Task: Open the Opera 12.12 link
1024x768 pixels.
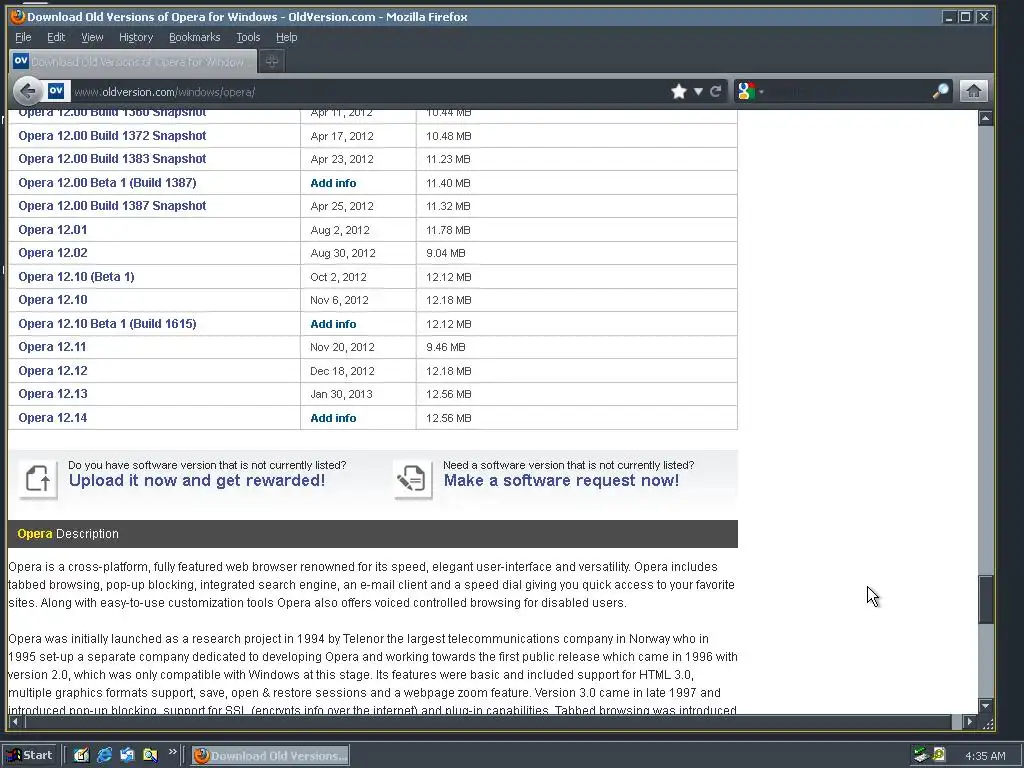Action: coord(53,371)
